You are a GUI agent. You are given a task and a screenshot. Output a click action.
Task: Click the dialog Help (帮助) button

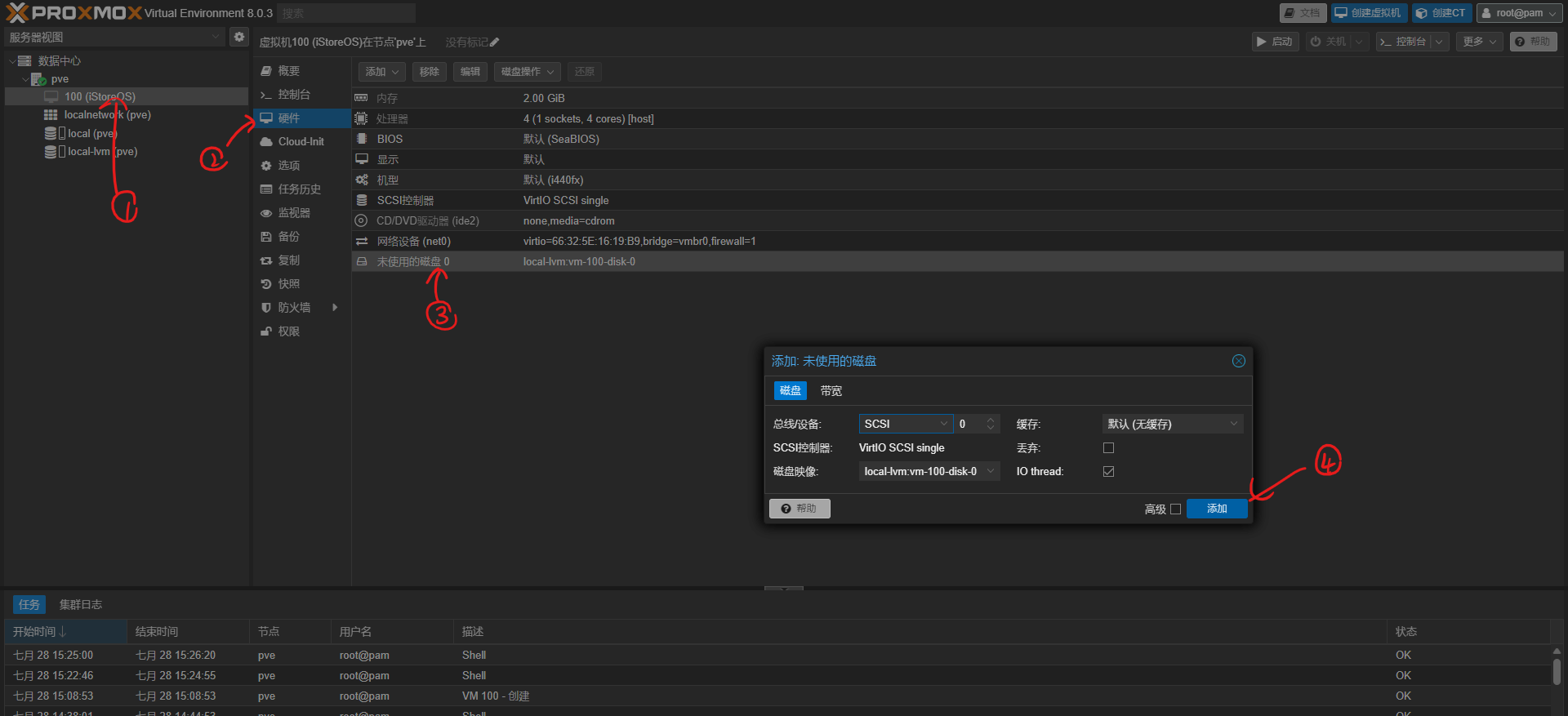point(800,509)
